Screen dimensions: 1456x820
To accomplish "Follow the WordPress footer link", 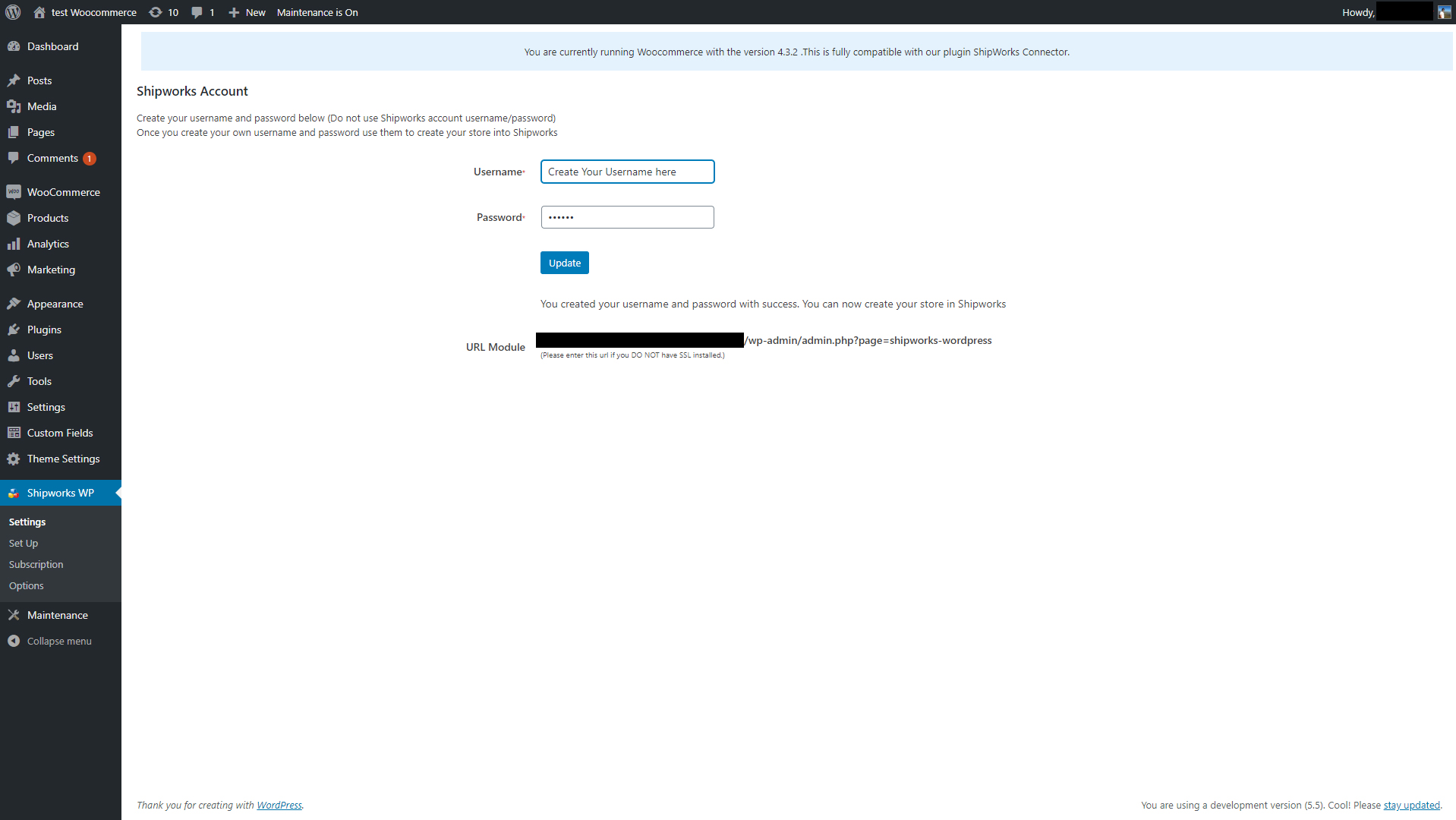I will click(279, 805).
